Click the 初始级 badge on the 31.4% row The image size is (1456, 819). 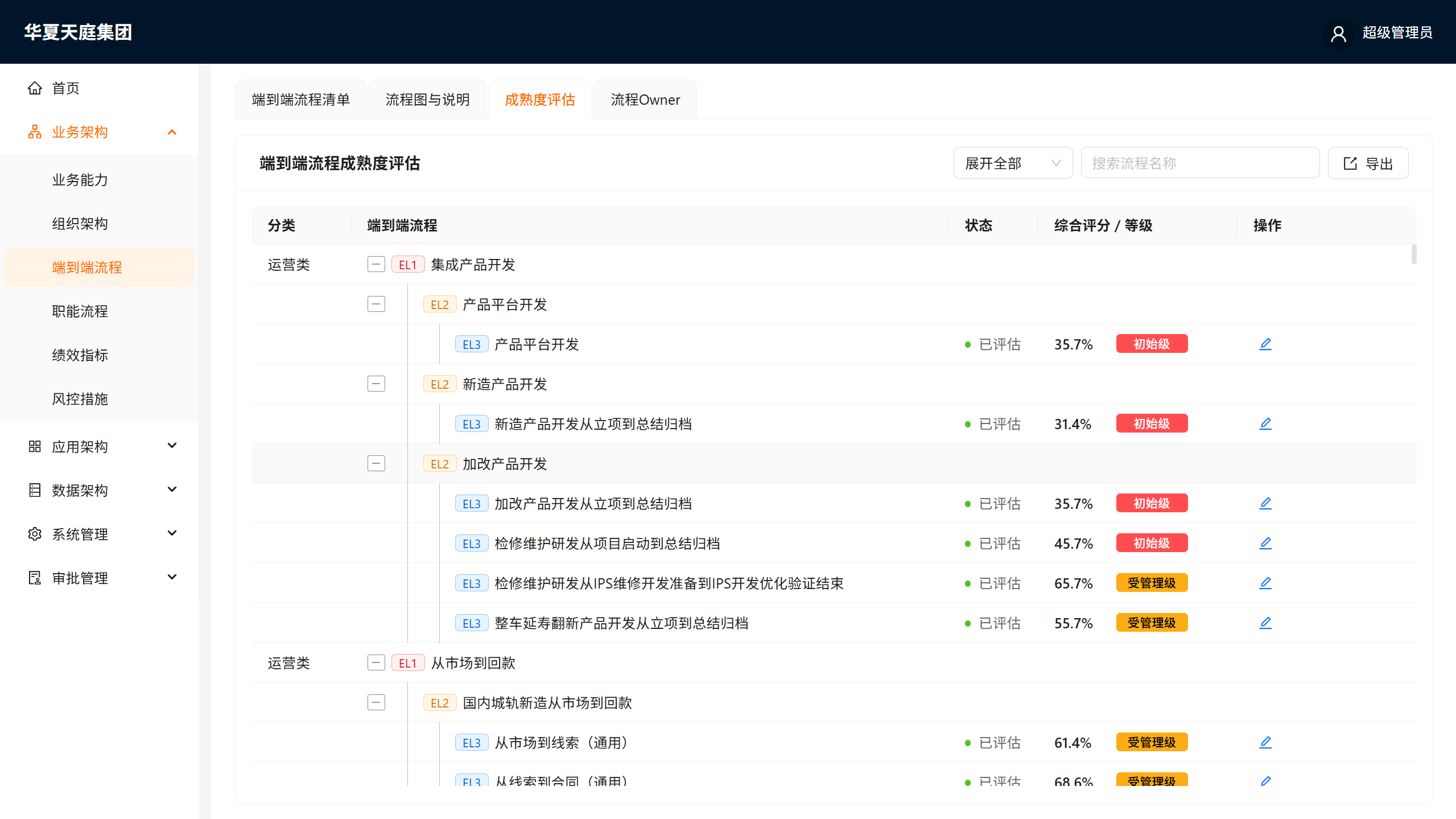pyautogui.click(x=1152, y=423)
